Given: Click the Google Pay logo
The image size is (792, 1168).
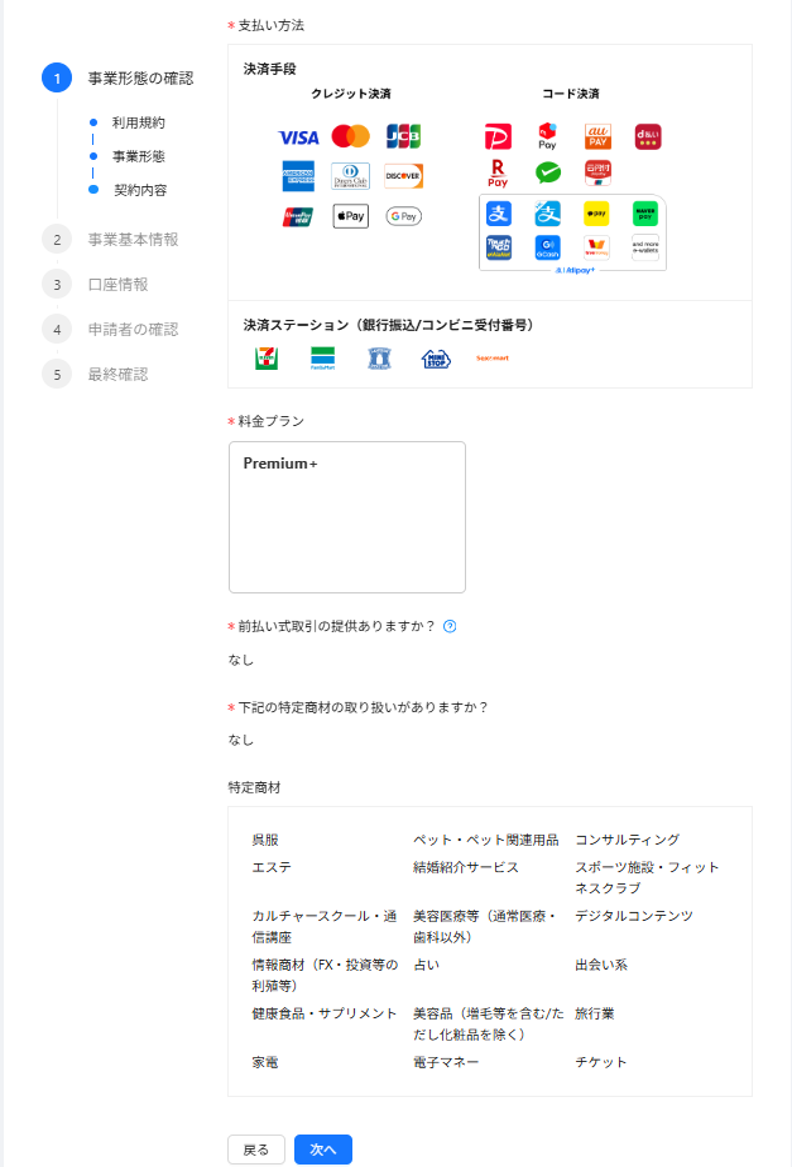Looking at the screenshot, I should click(403, 216).
